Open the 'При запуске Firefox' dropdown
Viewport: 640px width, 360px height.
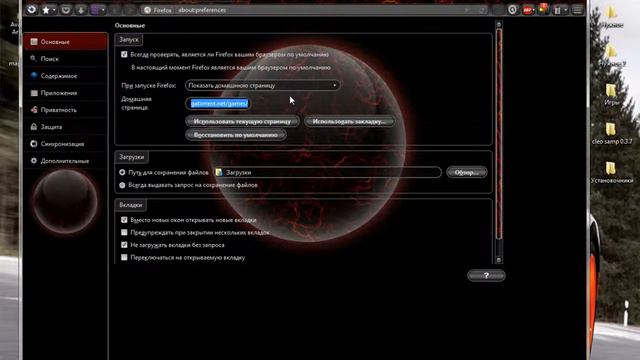pos(262,85)
